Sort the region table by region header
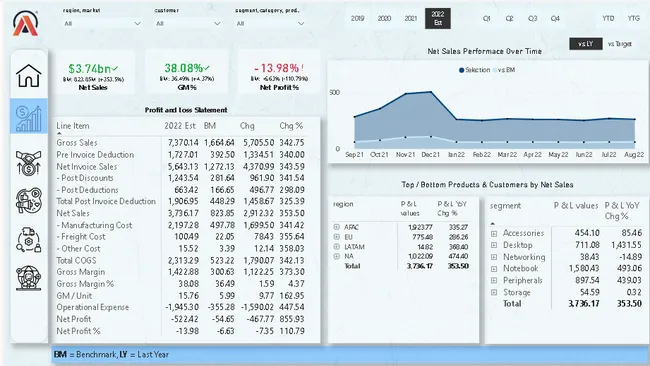Viewport: 650px width, 366px height. [x=343, y=204]
